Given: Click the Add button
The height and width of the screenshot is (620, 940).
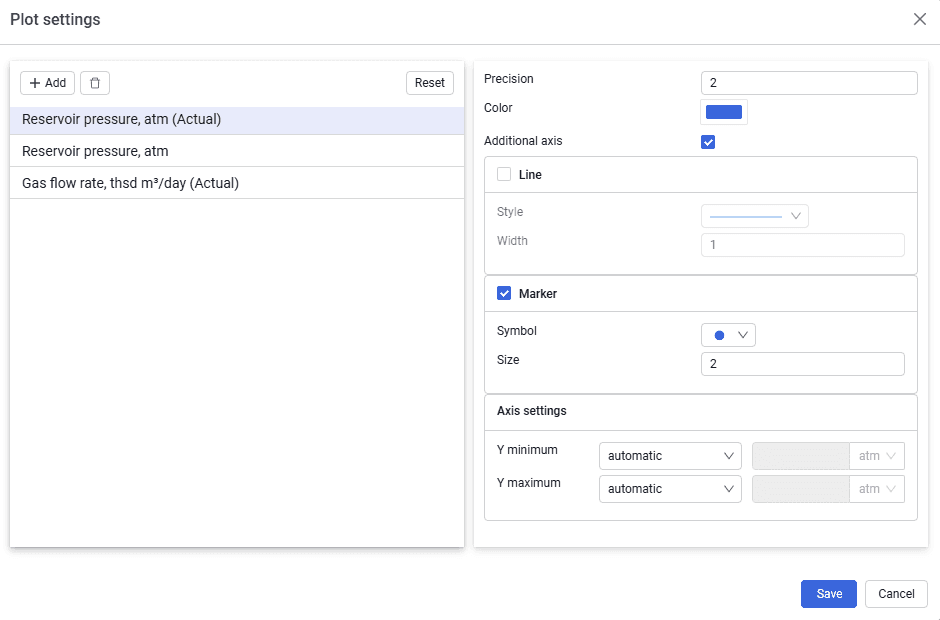Looking at the screenshot, I should (47, 83).
